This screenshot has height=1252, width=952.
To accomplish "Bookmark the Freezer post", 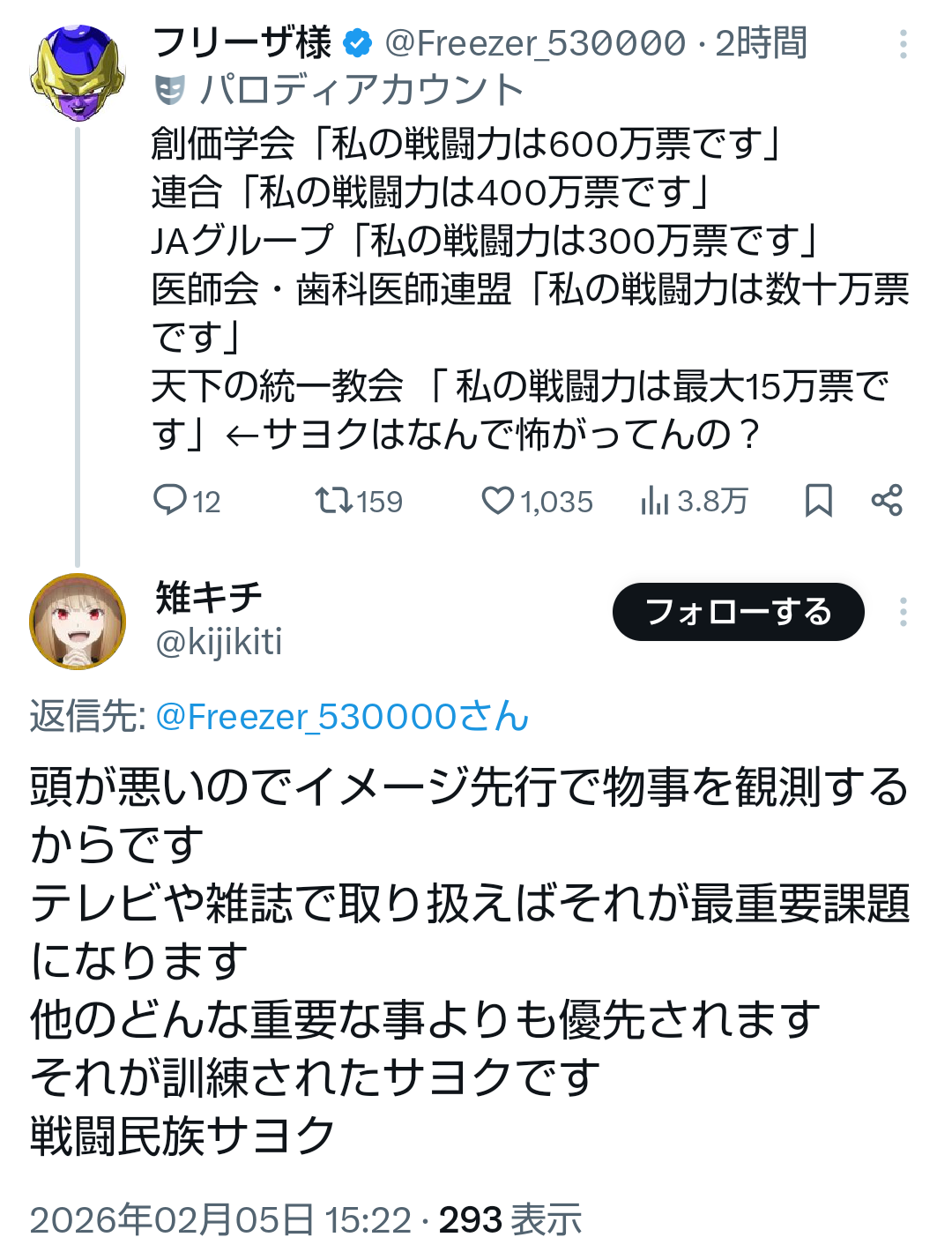I will [x=818, y=500].
